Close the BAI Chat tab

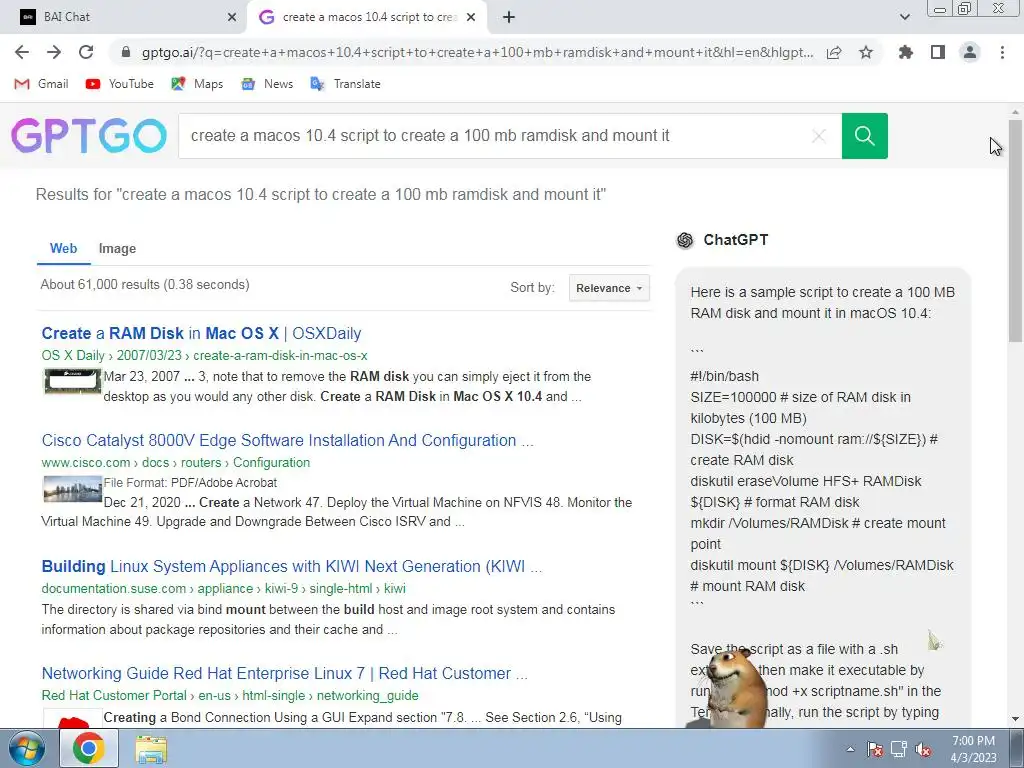(x=232, y=18)
